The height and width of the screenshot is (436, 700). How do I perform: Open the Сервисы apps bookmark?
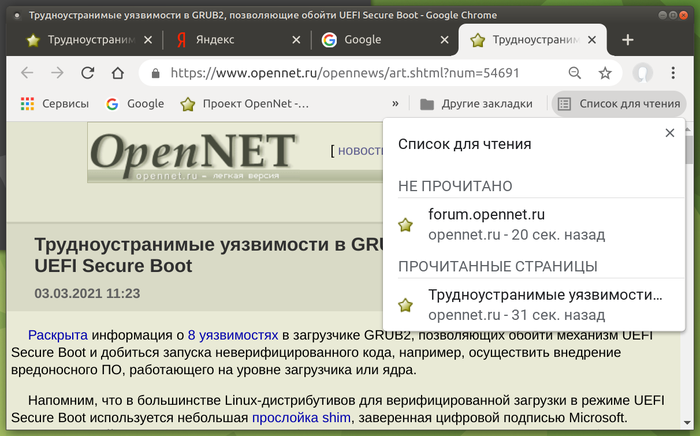pos(54,104)
